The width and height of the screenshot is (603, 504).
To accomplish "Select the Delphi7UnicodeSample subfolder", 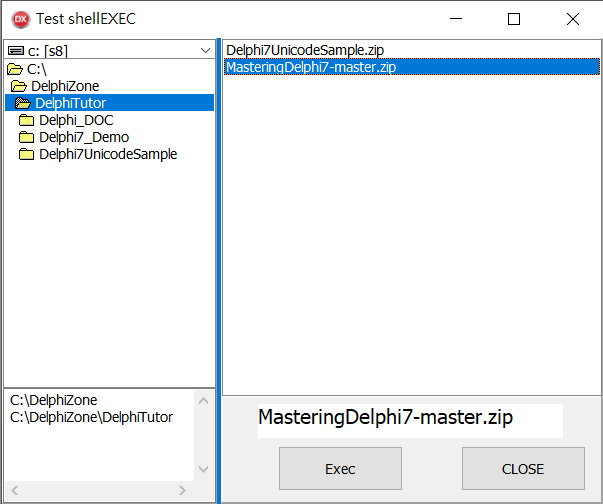I will pos(110,154).
